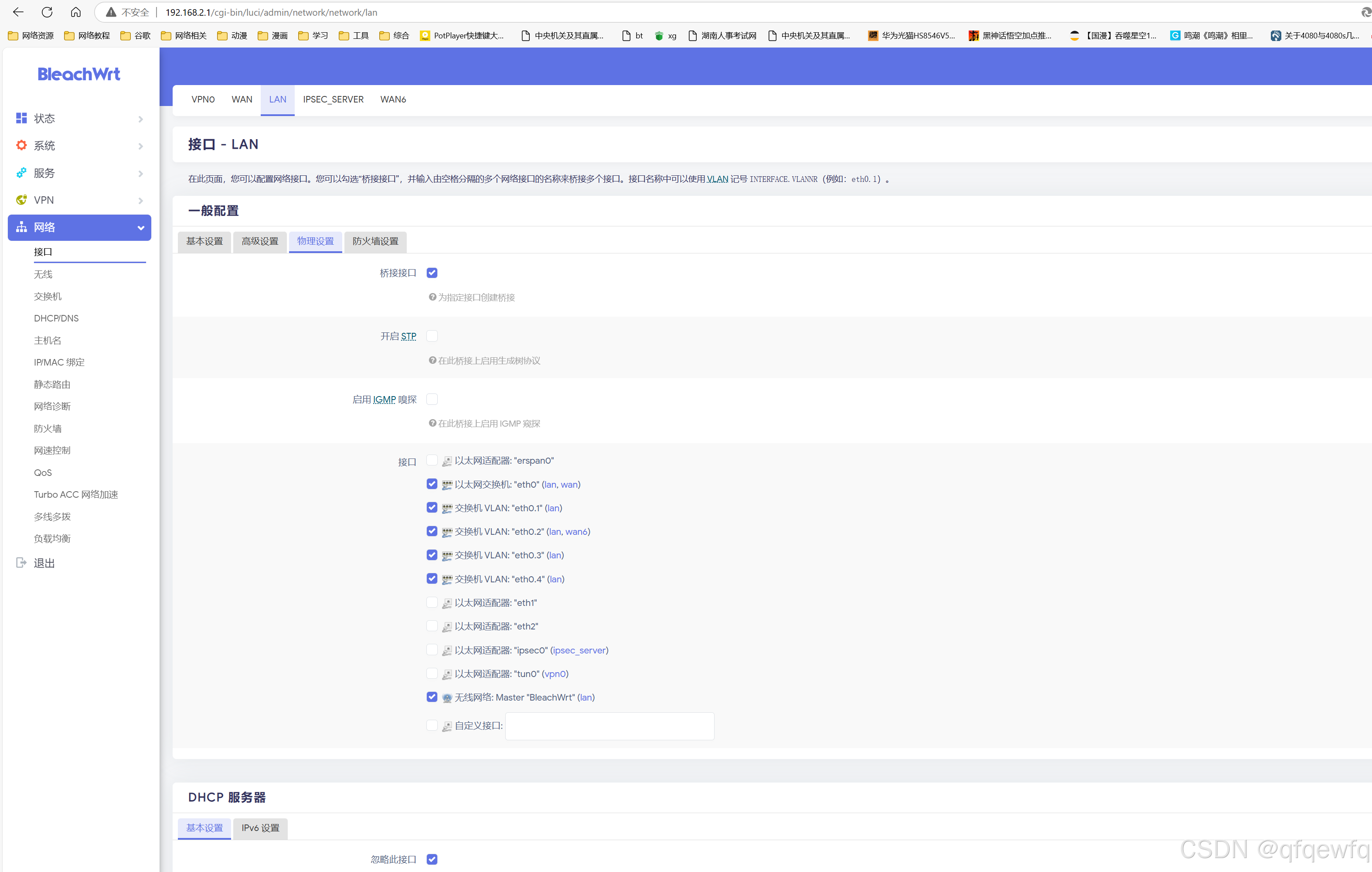Click the VPN globe sidebar icon

pos(22,200)
